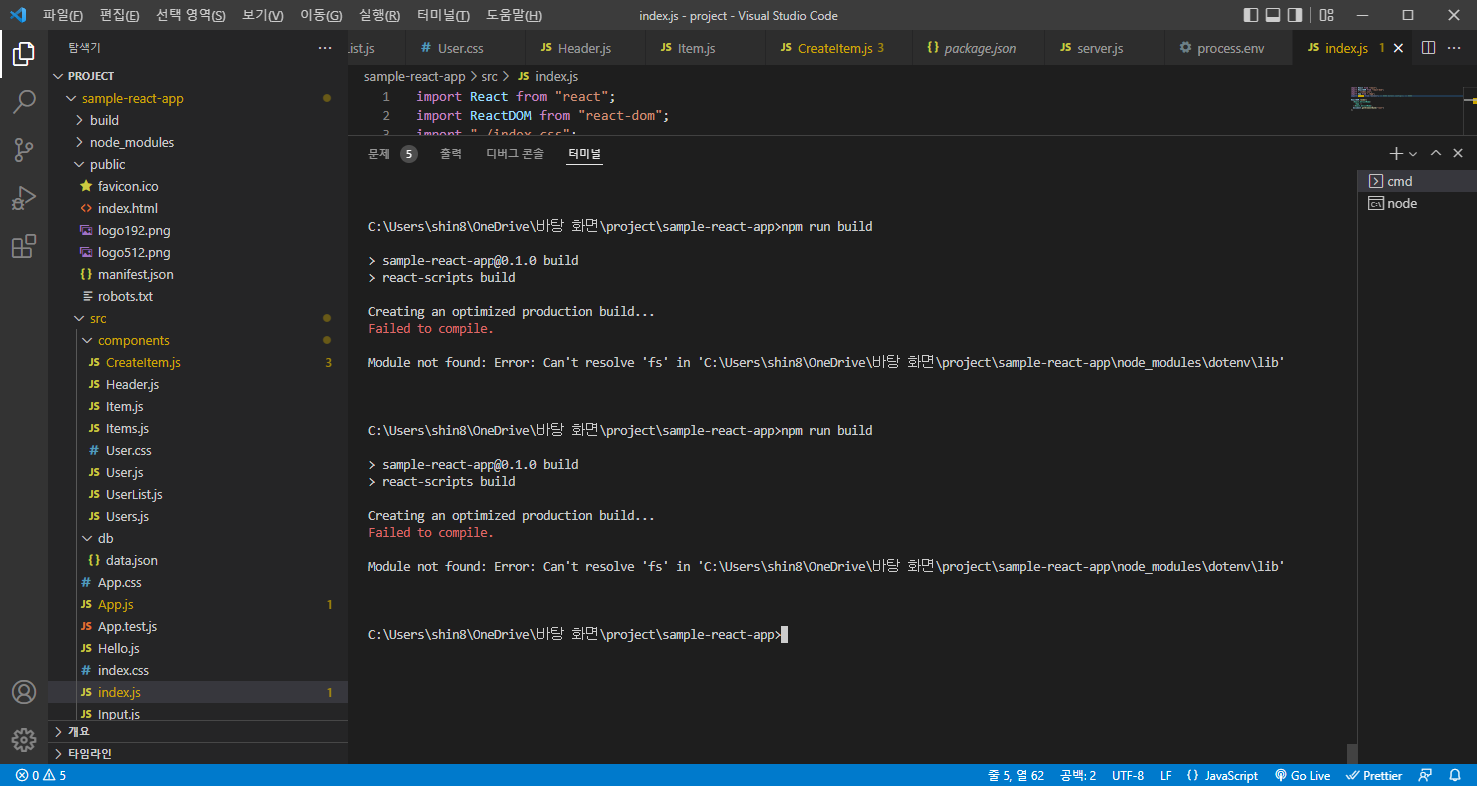Click the UTF-8 encoding status item

pos(1128,775)
